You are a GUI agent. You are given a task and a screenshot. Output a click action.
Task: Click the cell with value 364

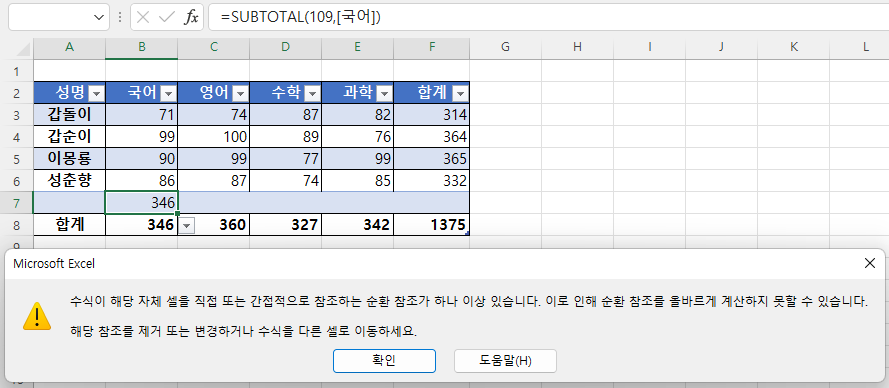click(431, 137)
